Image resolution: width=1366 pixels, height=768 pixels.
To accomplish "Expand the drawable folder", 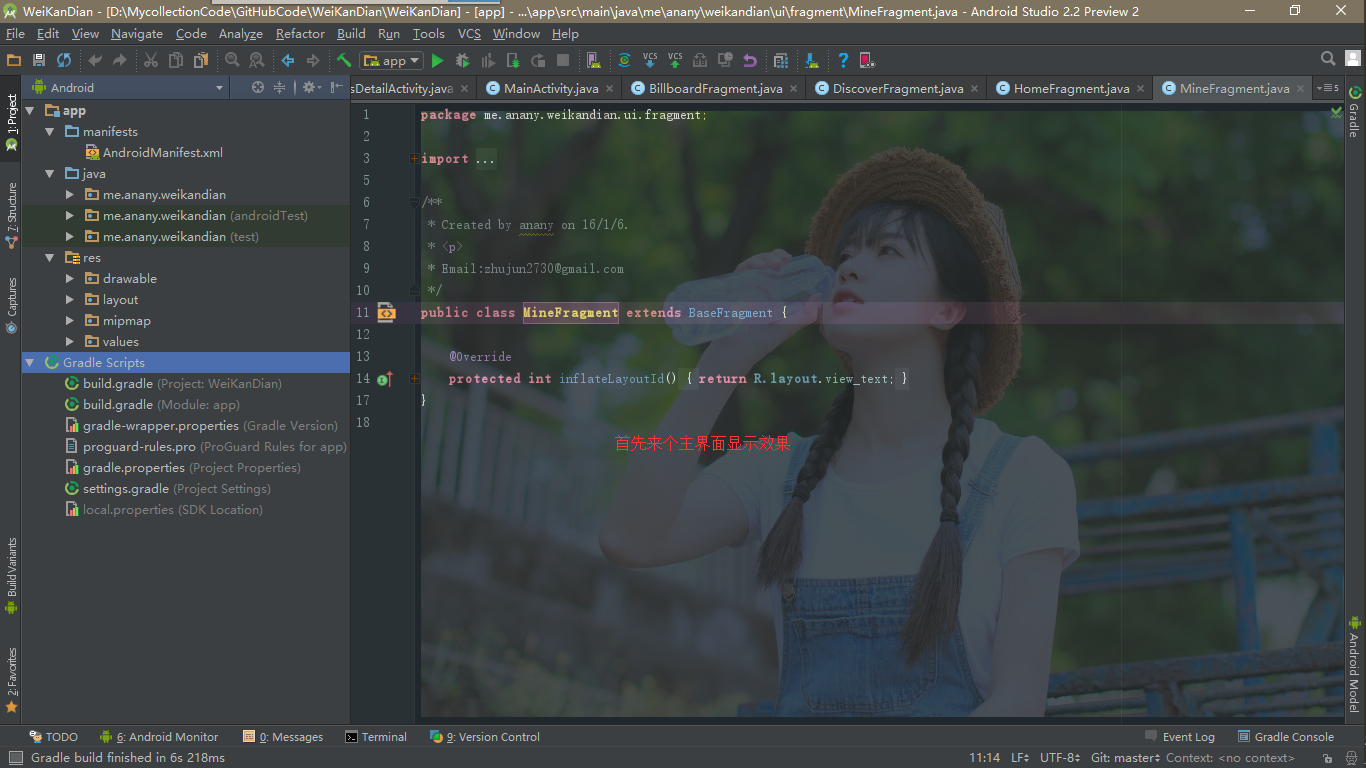I will (70, 279).
